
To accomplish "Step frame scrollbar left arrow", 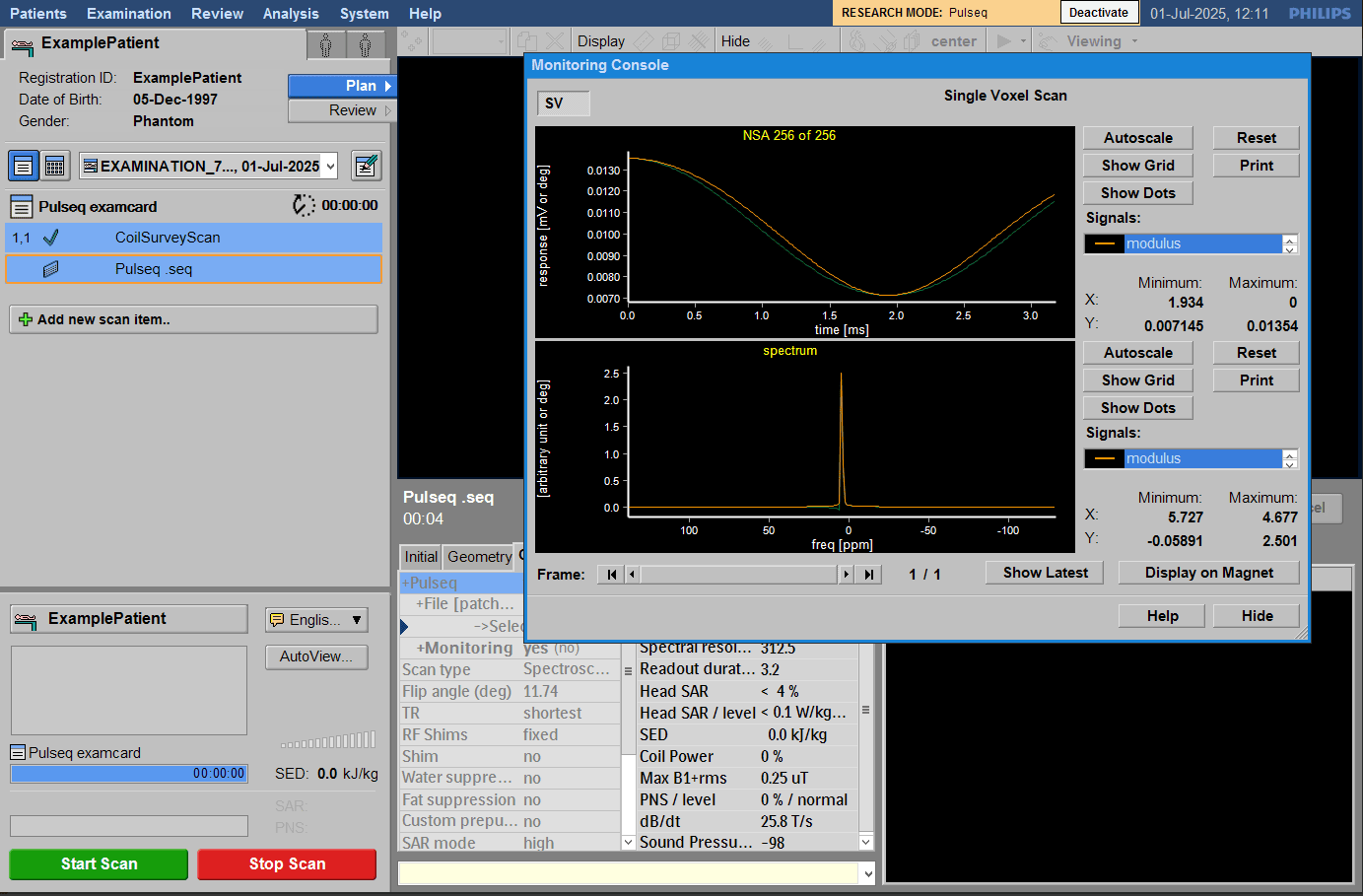I will [x=633, y=575].
